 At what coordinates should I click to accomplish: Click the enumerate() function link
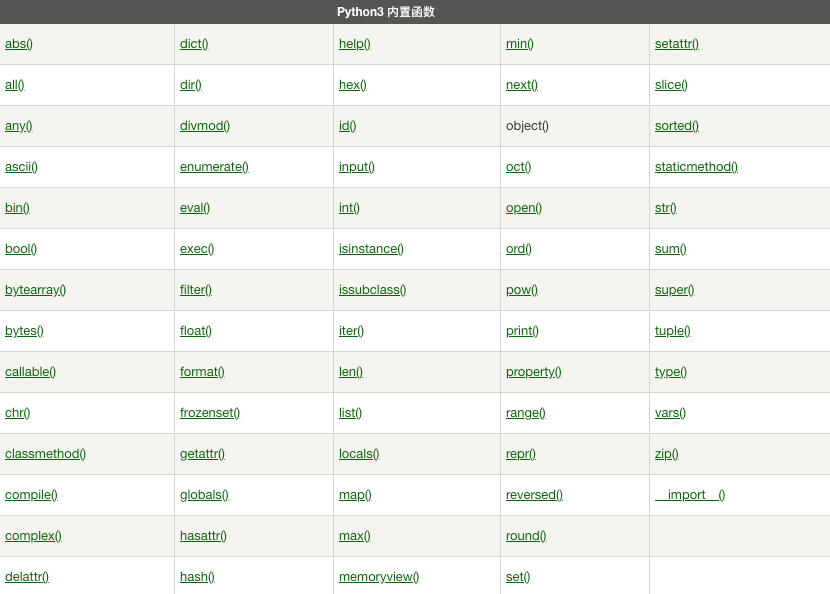pos(214,167)
